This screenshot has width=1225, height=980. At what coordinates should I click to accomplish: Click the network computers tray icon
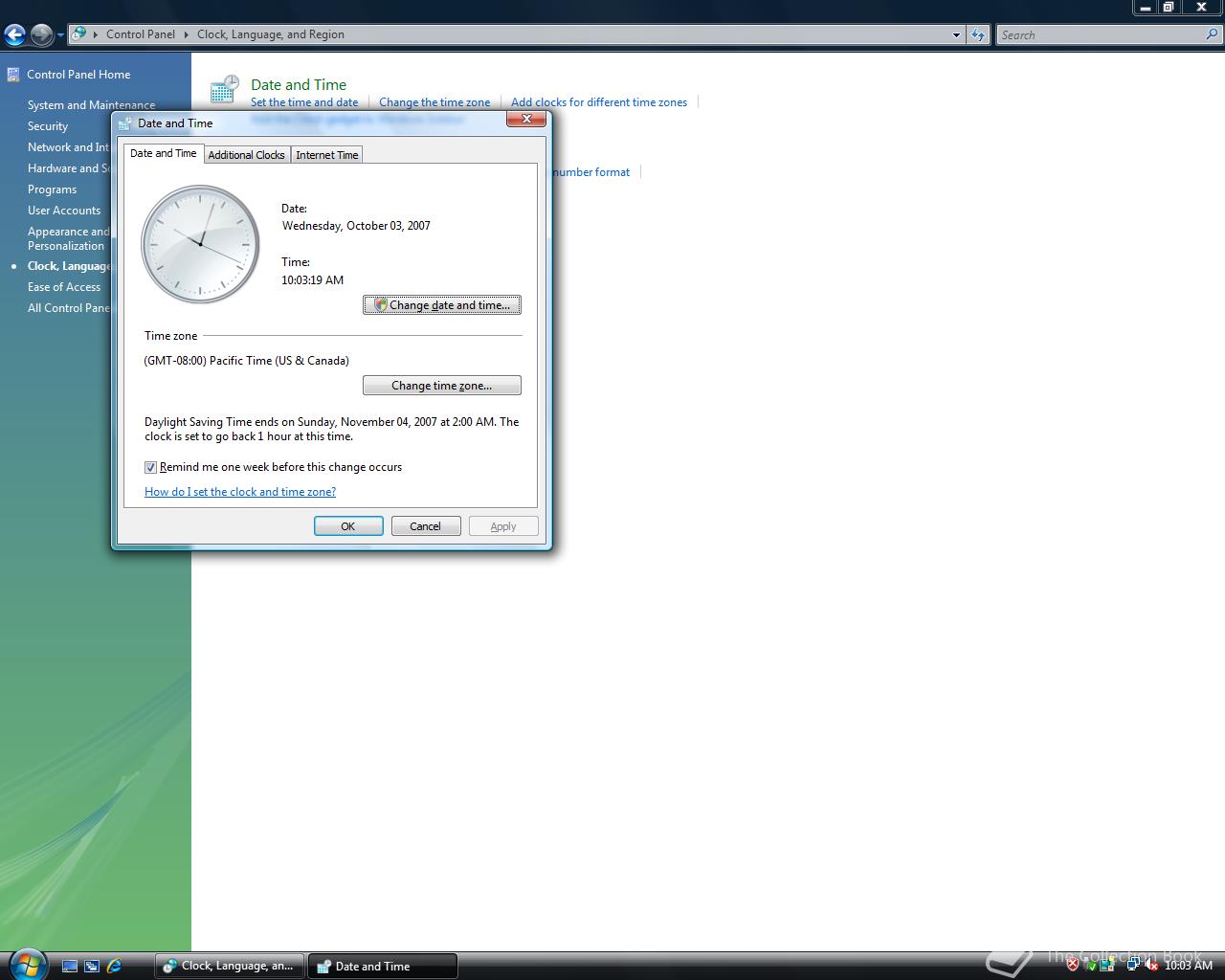1132,965
